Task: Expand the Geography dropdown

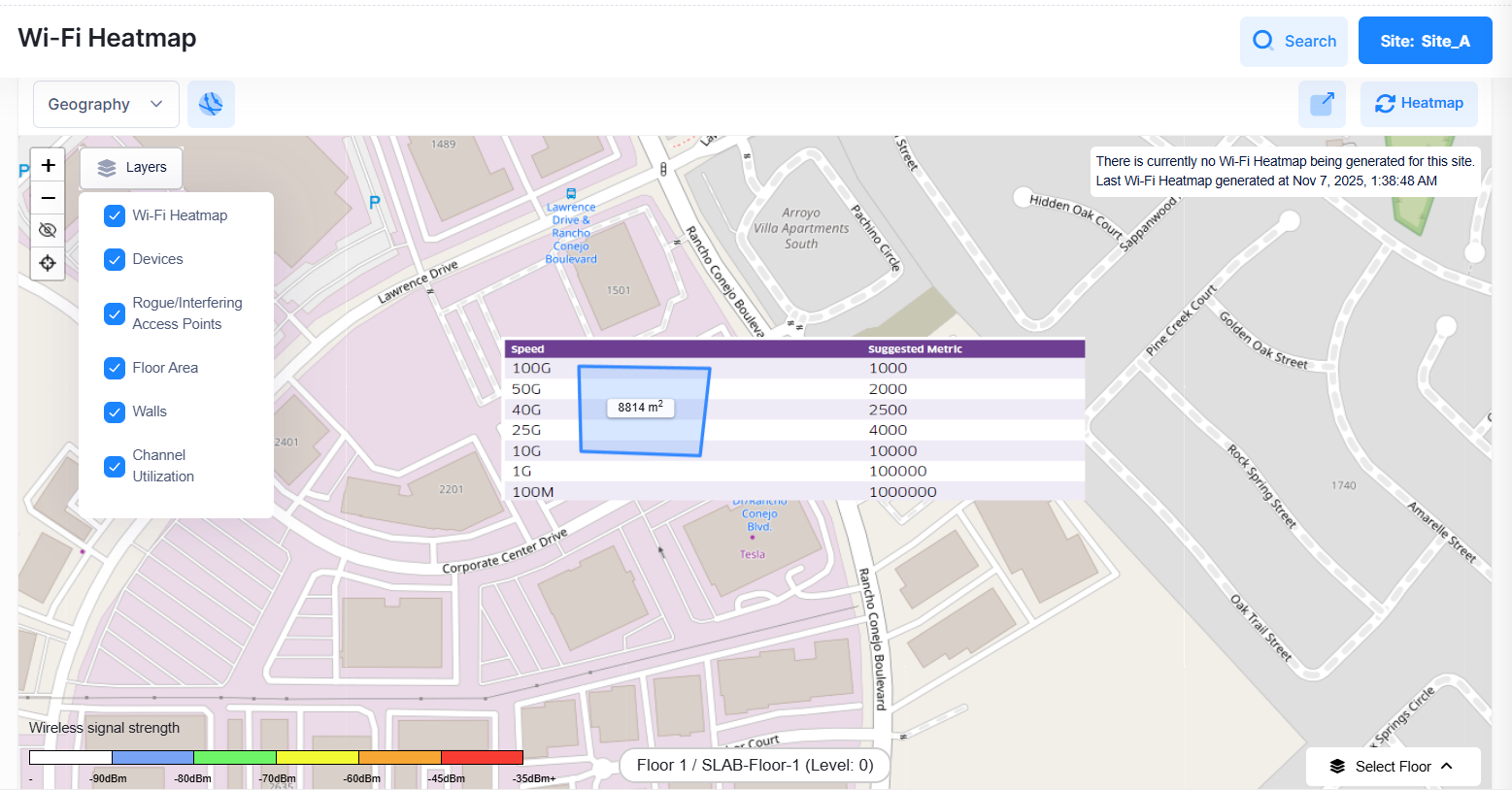Action: click(x=106, y=105)
